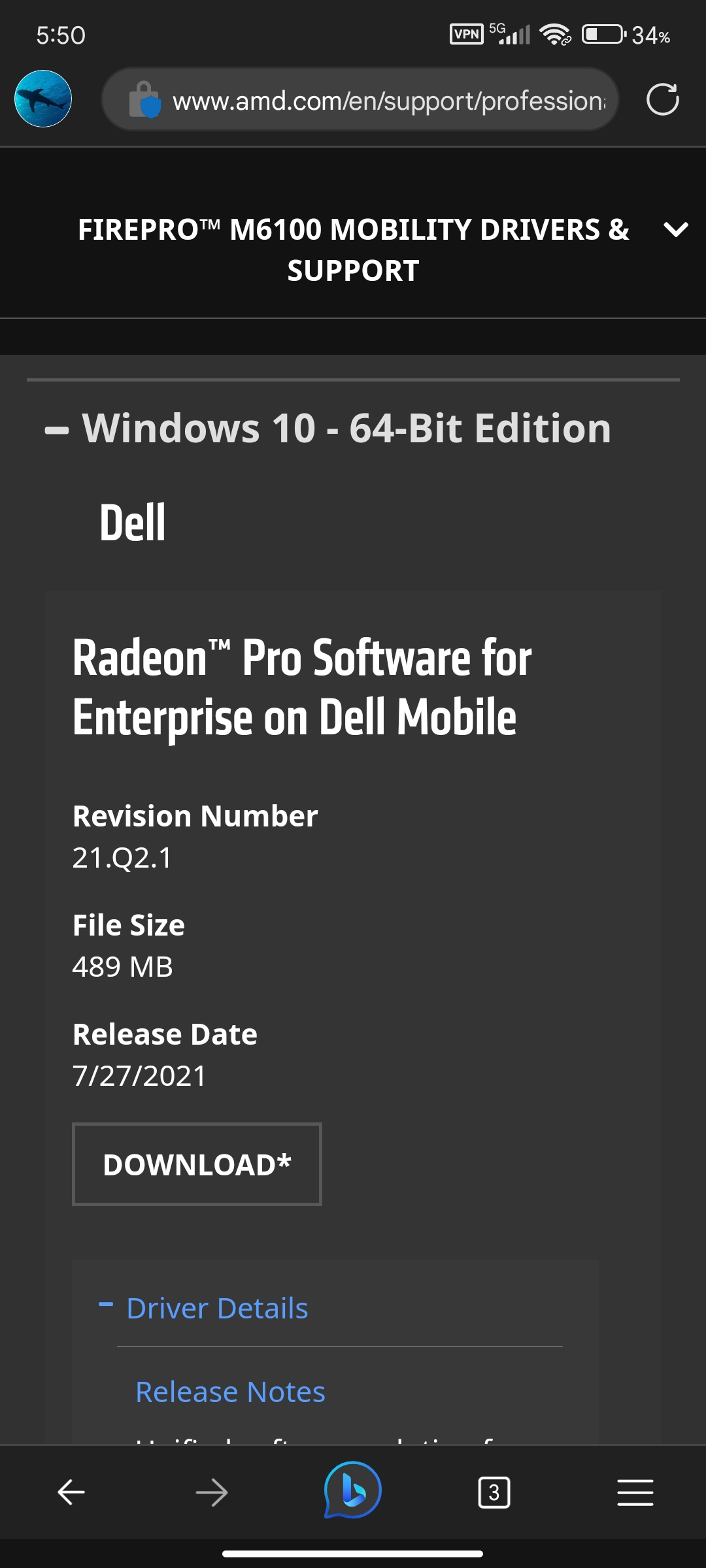Tap the bottom home gesture bar
Image resolution: width=706 pixels, height=1568 pixels.
click(x=353, y=1554)
